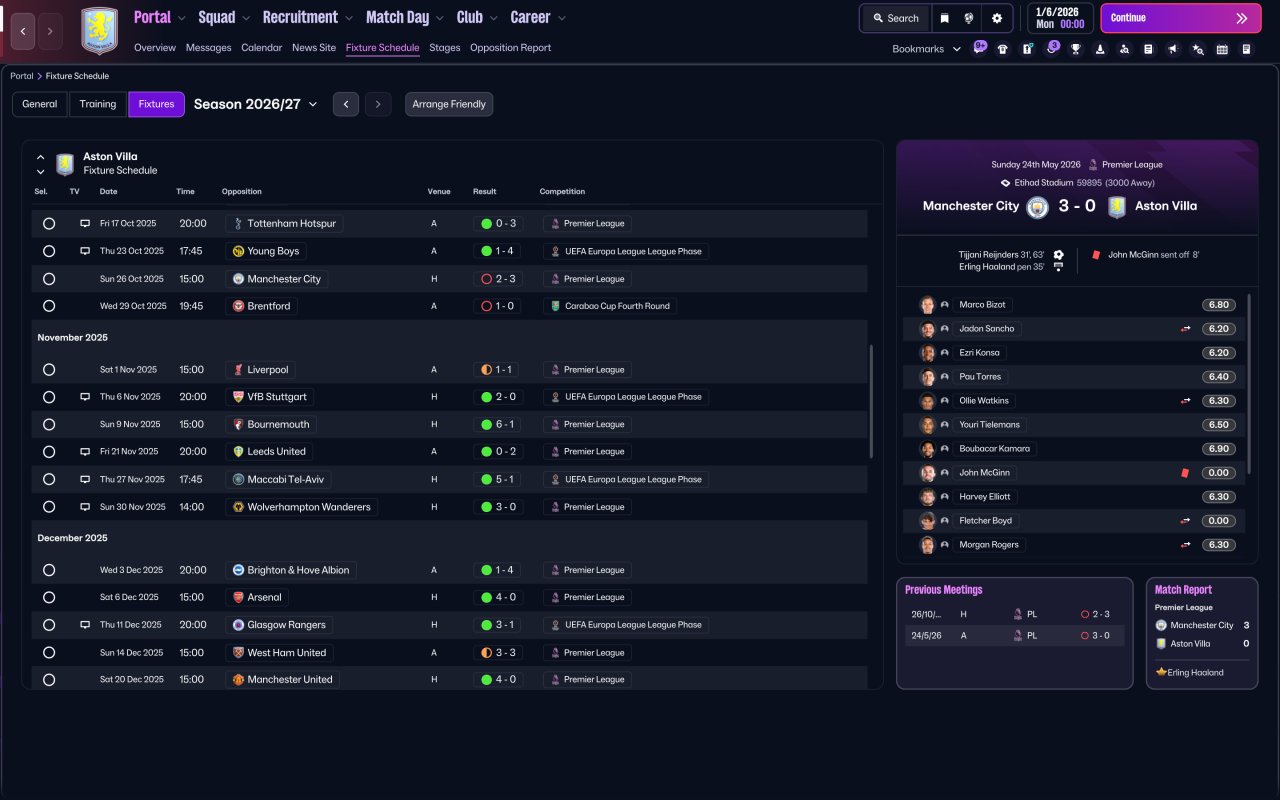Switch to the Messages tab
1280x800 pixels.
point(208,48)
